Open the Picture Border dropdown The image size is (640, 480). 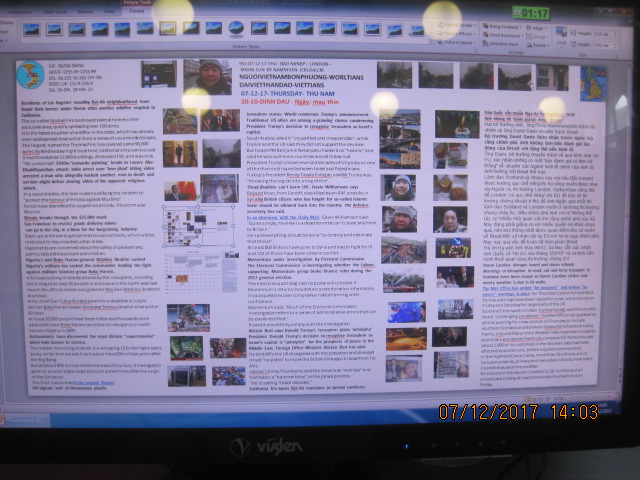456,25
